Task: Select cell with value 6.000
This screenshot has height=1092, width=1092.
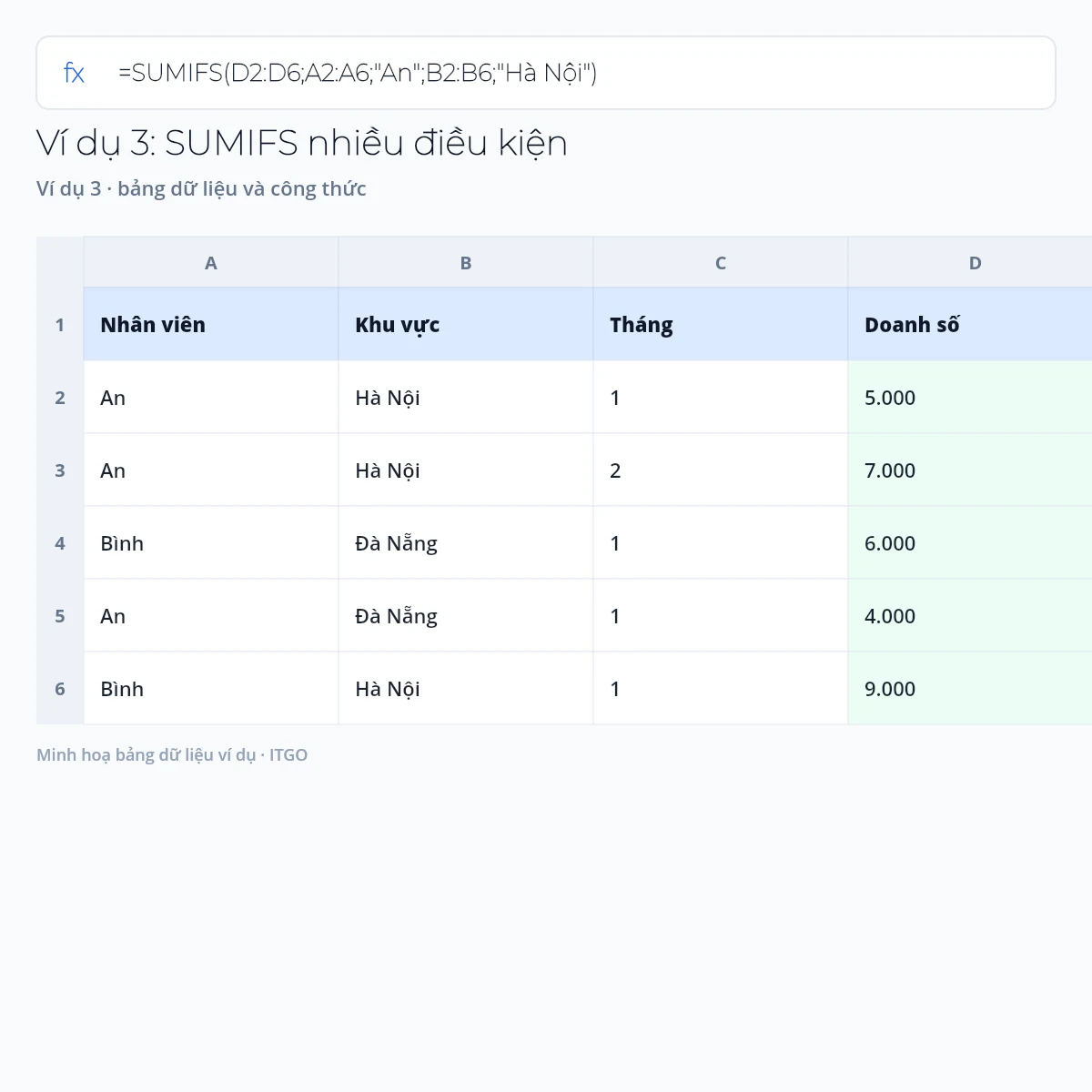Action: coord(970,543)
